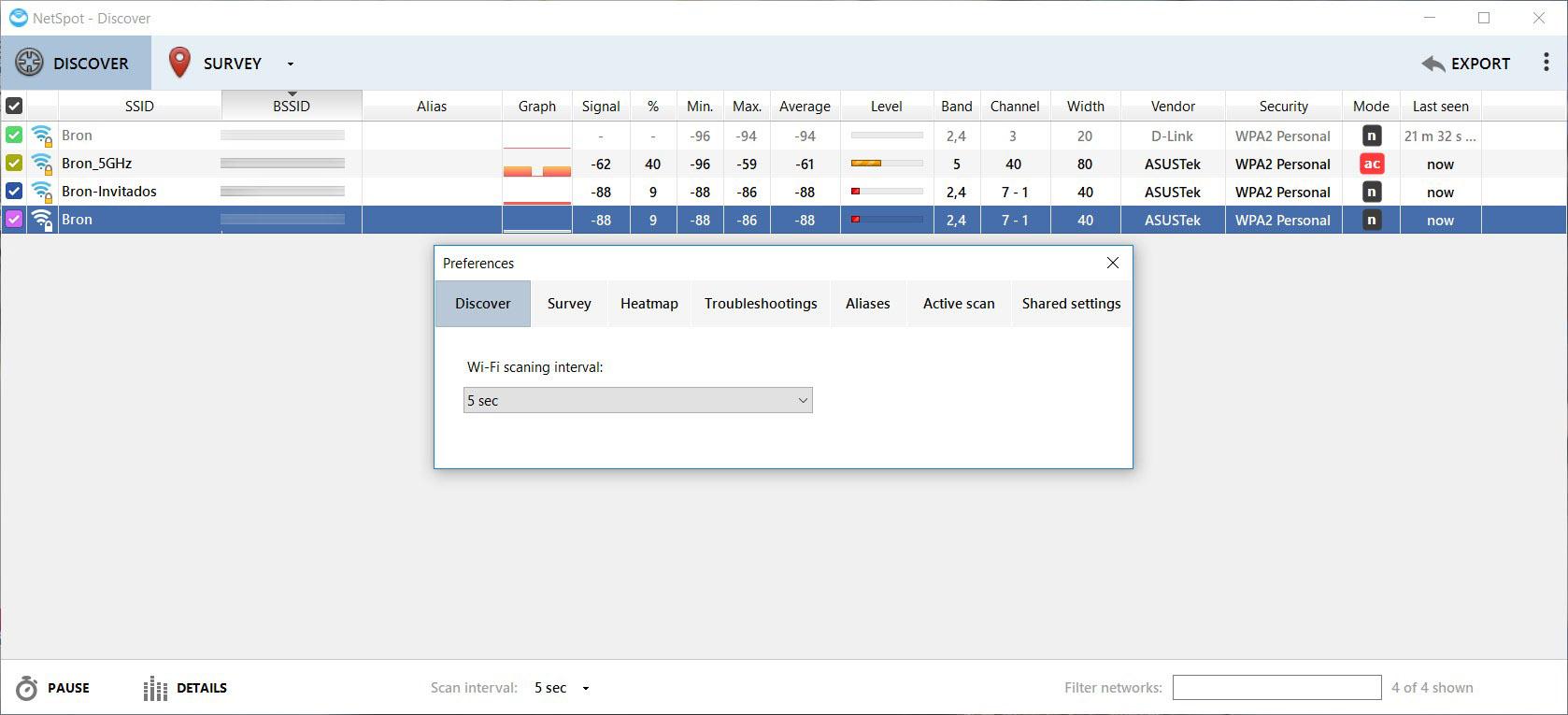Open the Shared settings tab
Screen dimensions: 1568x715
point(1071,304)
